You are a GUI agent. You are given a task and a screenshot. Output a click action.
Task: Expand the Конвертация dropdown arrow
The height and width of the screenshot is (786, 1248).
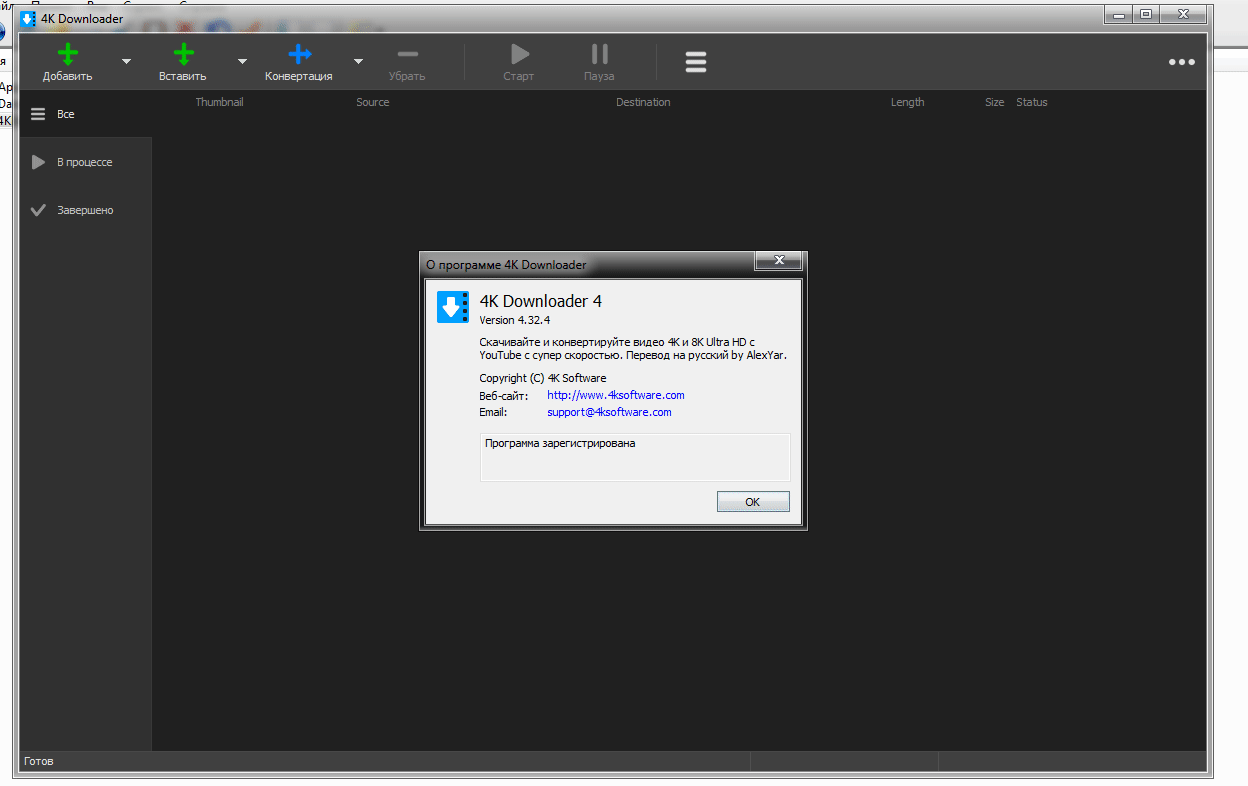tap(358, 61)
